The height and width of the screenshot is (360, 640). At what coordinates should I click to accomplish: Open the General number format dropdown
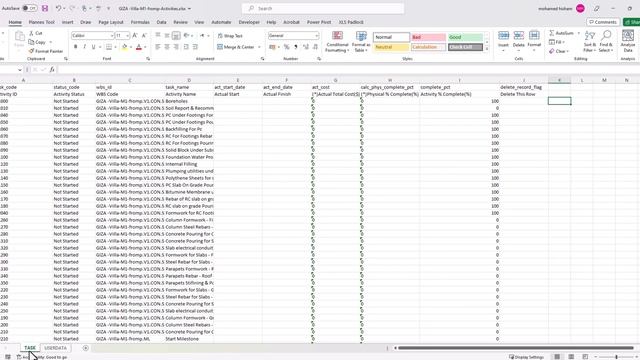(316, 36)
